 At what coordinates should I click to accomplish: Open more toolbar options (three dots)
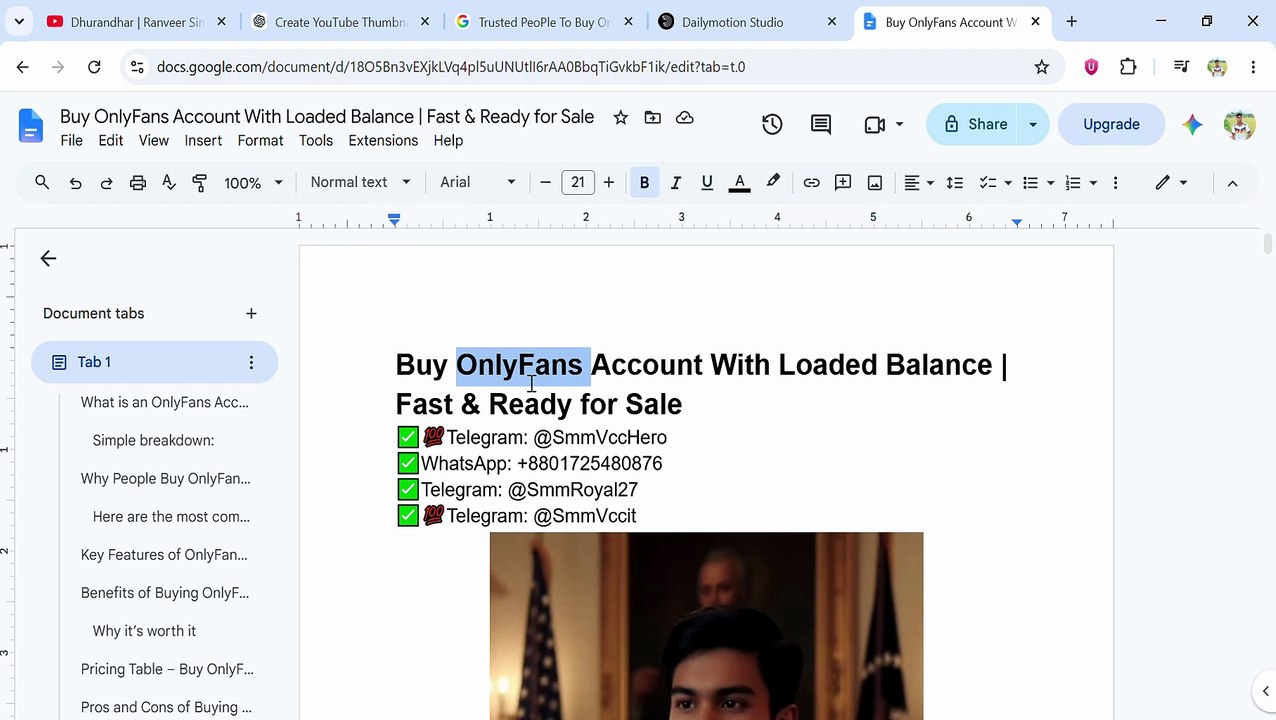1115,182
